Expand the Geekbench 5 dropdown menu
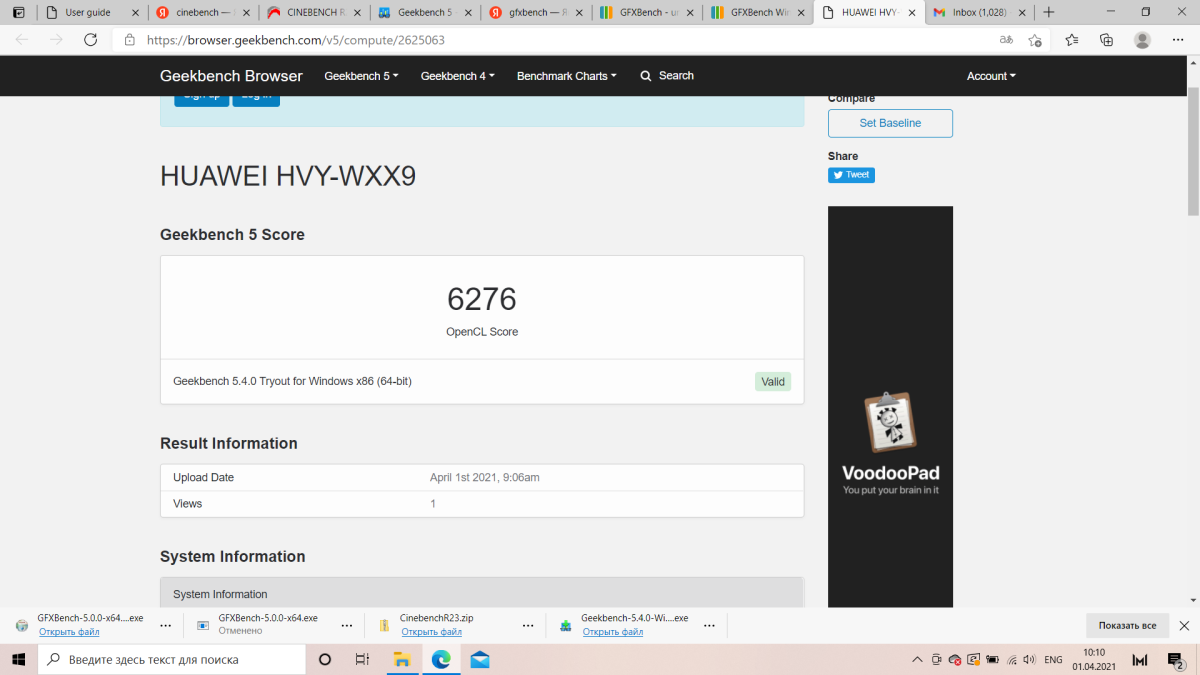 (361, 76)
